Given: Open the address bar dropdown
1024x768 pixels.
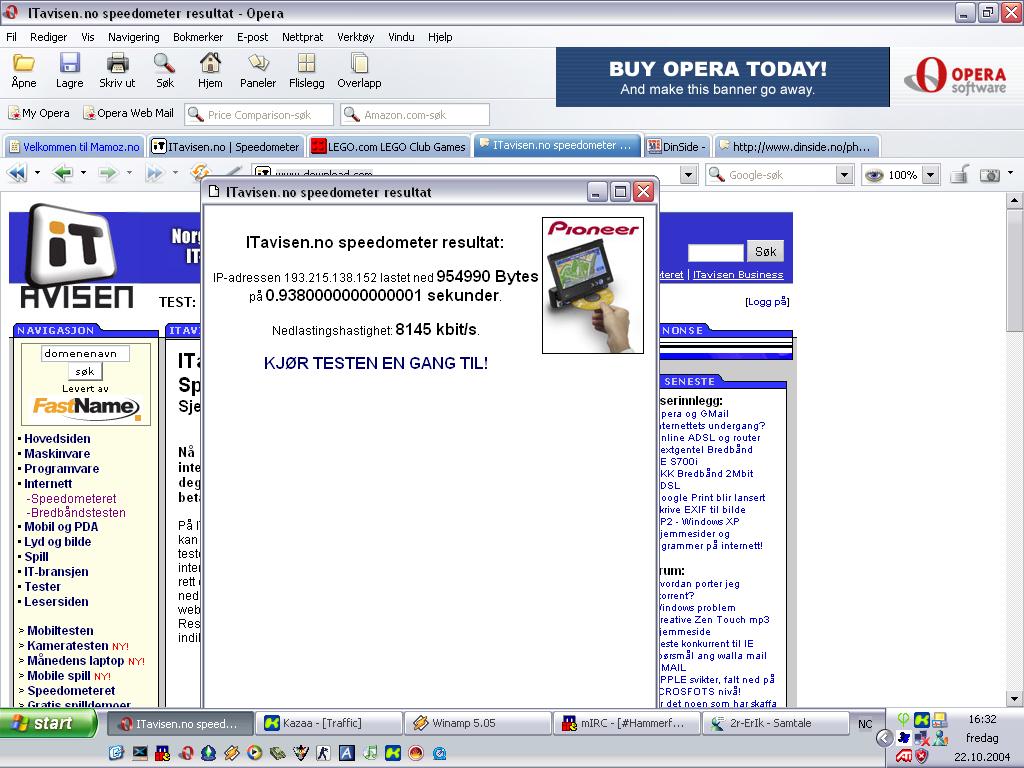Looking at the screenshot, I should [x=688, y=174].
